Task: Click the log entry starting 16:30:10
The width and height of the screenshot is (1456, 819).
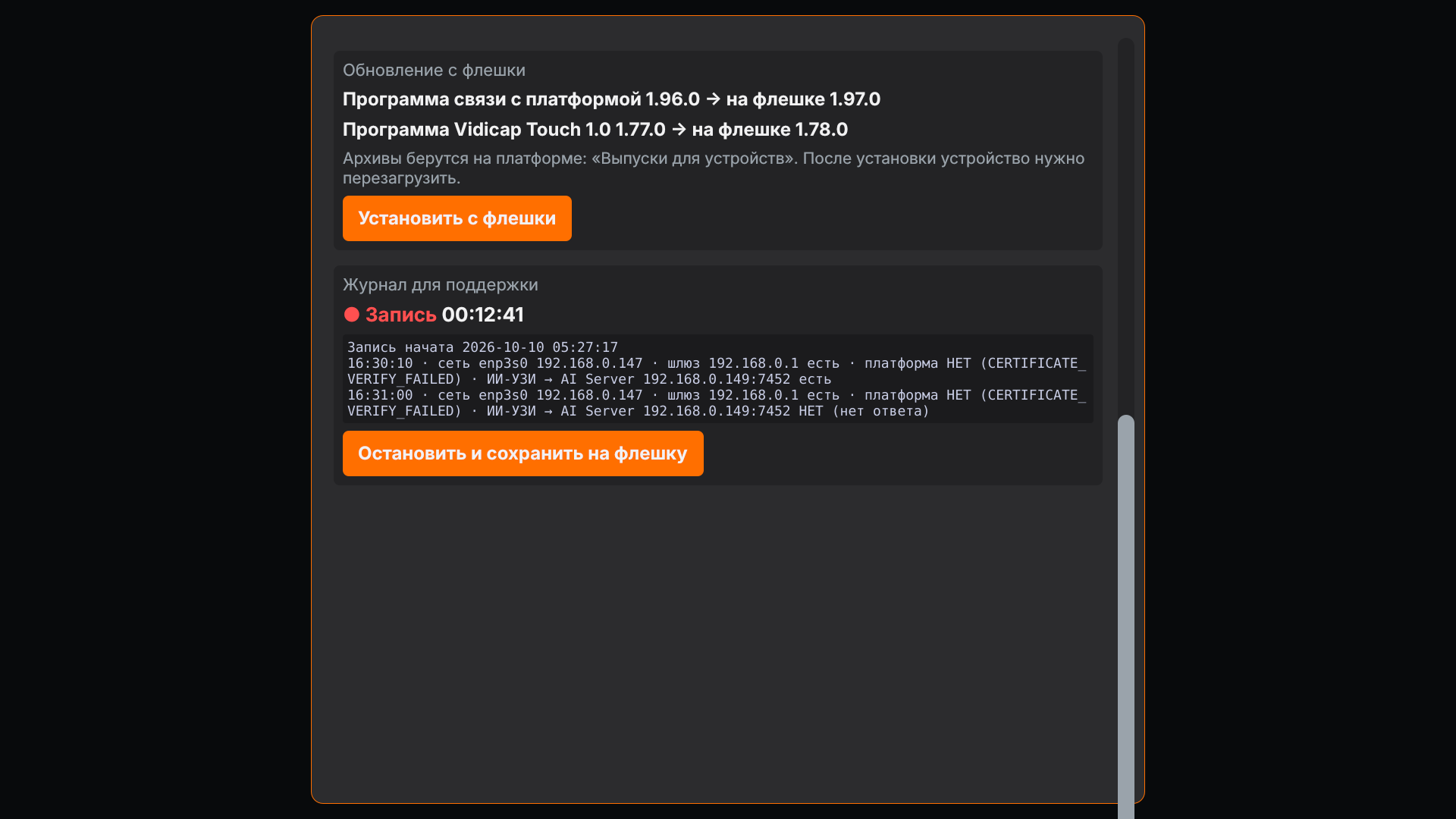Action: coord(717,371)
